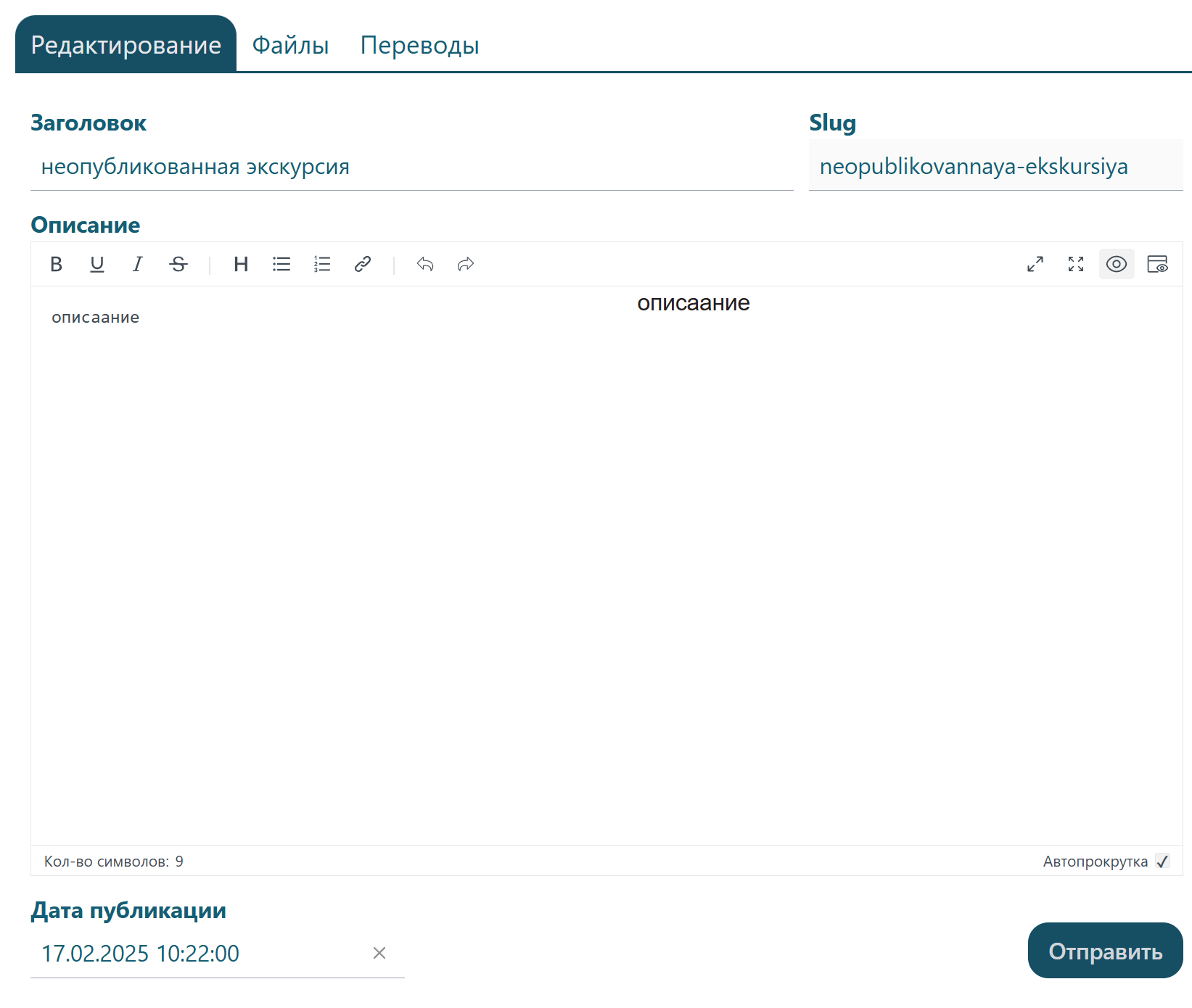This screenshot has height=1008, width=1192.
Task: Toggle the HTML preview panel icon
Action: tap(1157, 265)
